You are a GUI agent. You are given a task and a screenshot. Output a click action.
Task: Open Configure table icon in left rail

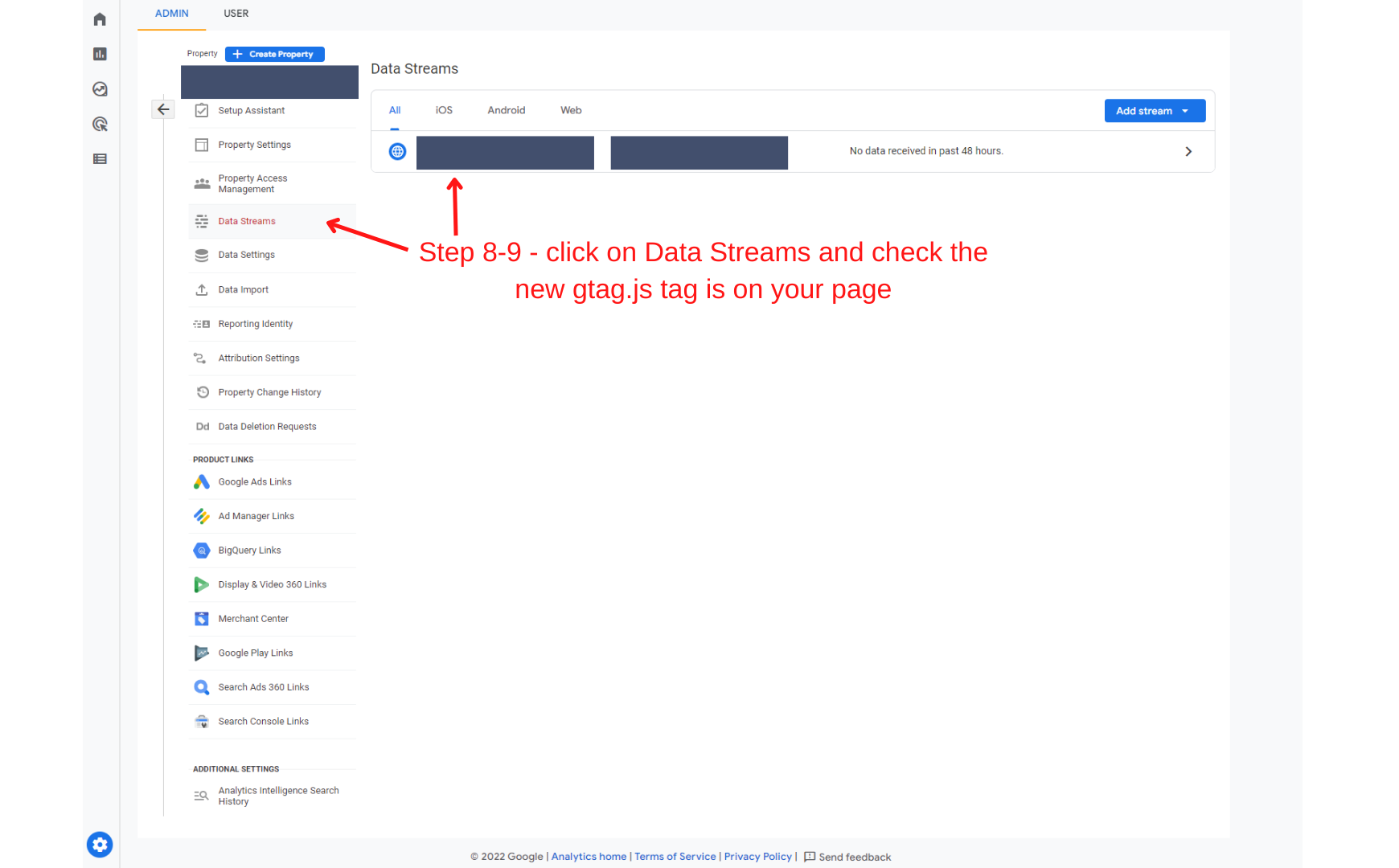pos(100,159)
